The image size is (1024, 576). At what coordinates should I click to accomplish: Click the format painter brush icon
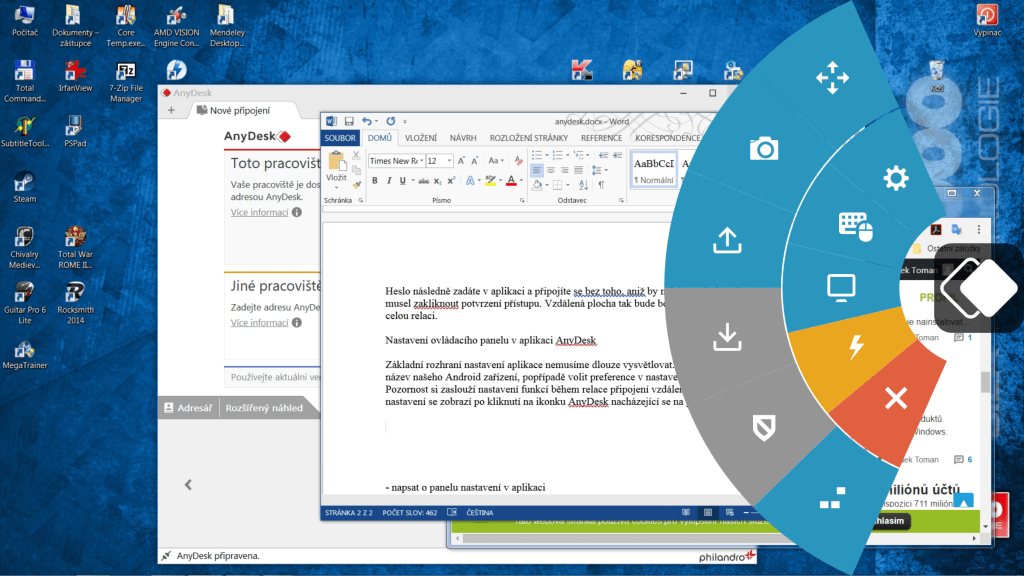(x=357, y=185)
